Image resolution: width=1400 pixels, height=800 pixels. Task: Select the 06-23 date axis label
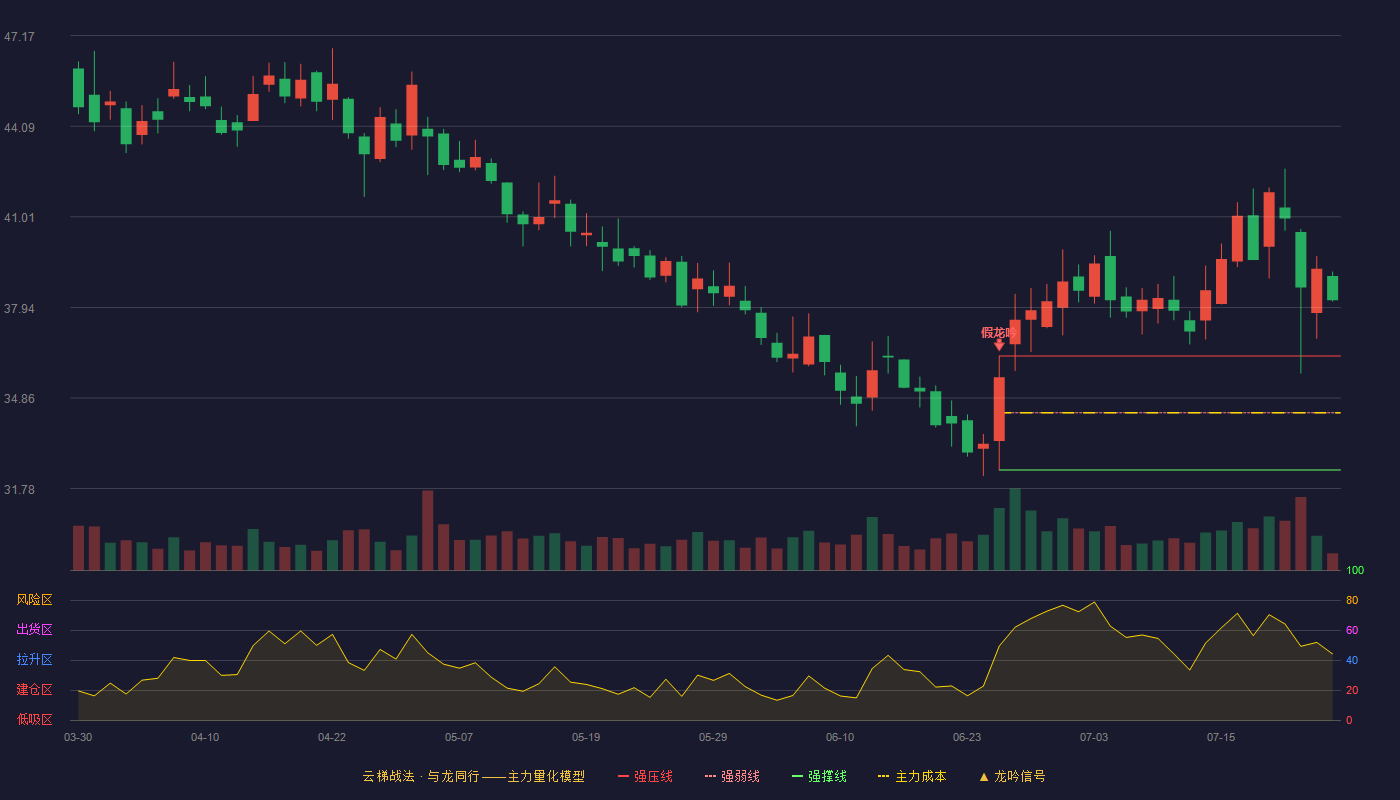click(967, 737)
